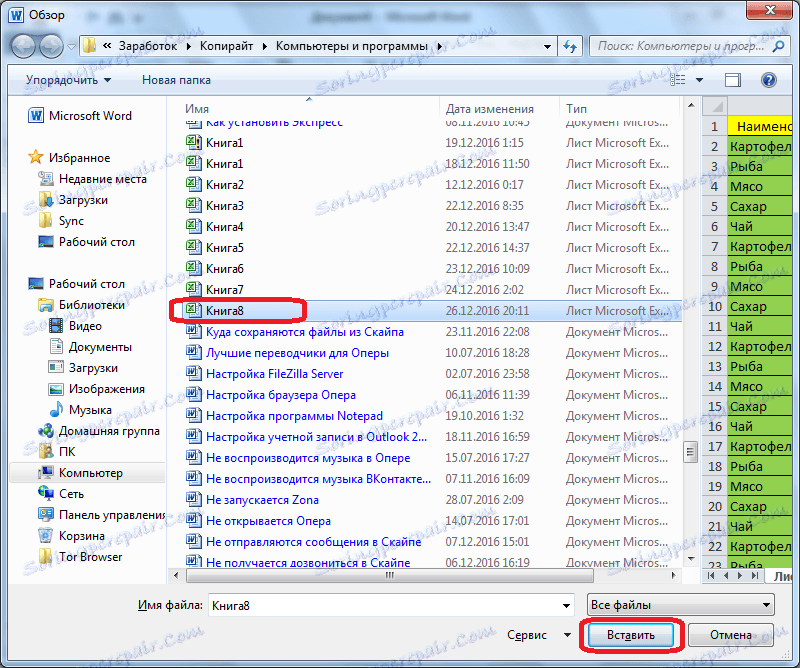Viewport: 800px width, 668px height.
Task: Open the recent pages dropdown arrow
Action: pyautogui.click(x=71, y=47)
